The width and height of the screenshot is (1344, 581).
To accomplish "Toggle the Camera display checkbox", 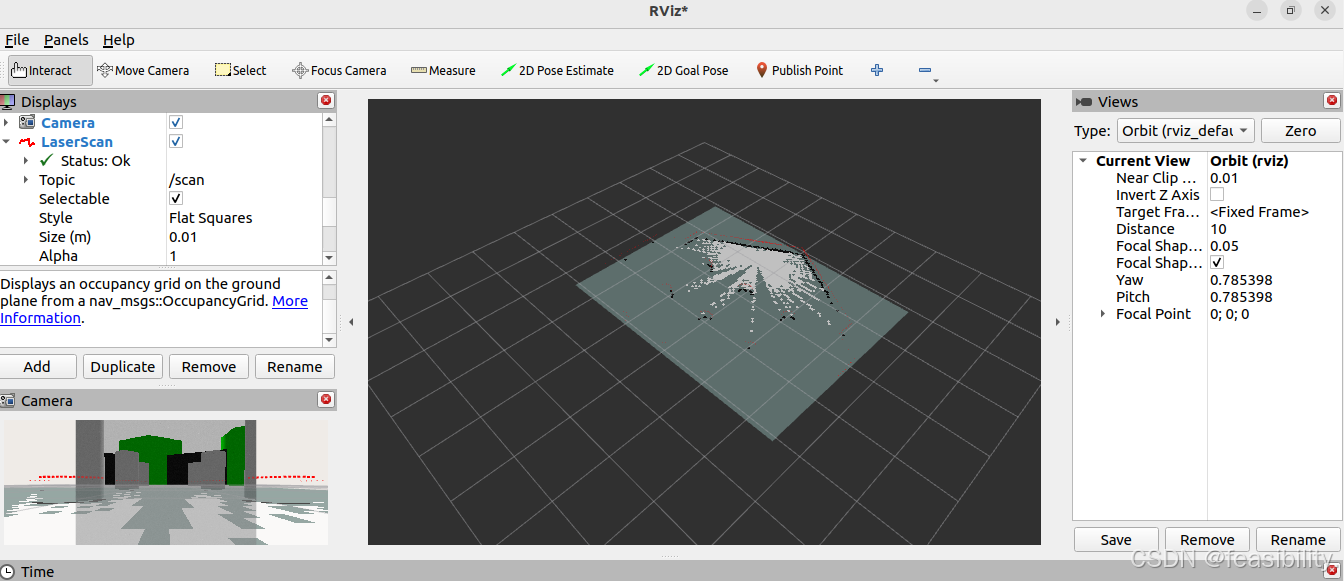I will 176,122.
